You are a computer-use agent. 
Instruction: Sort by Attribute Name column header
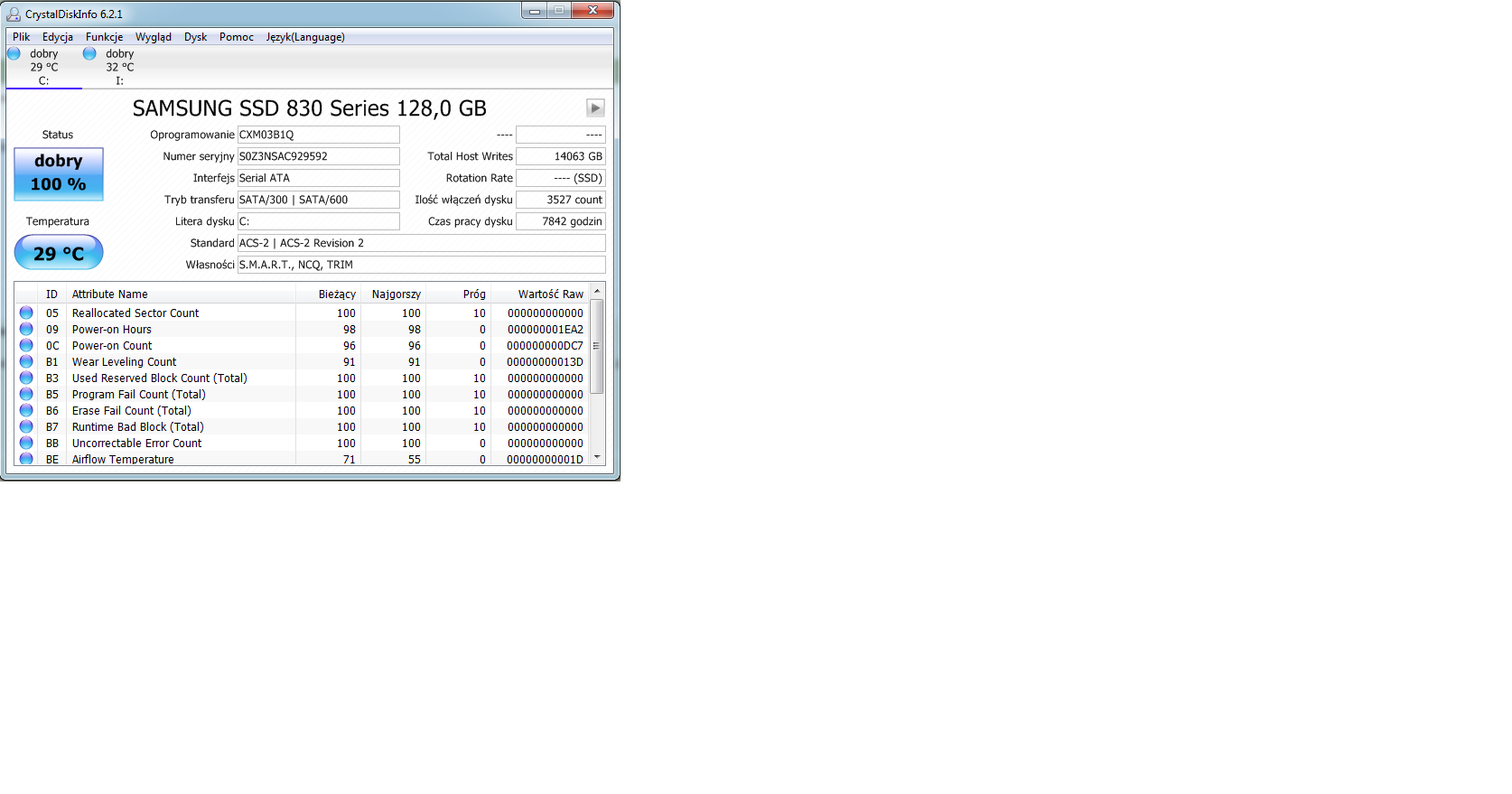(182, 294)
